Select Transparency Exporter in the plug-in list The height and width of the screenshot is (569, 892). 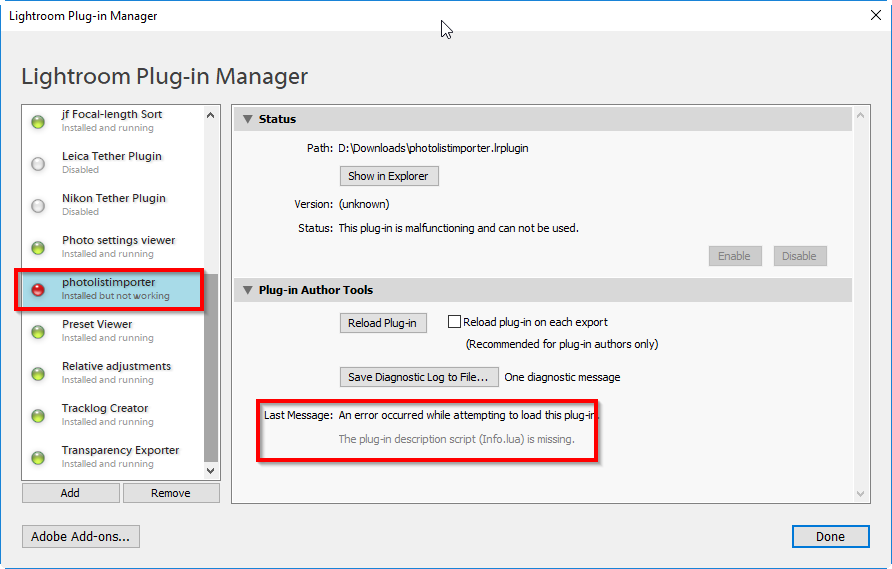[120, 456]
